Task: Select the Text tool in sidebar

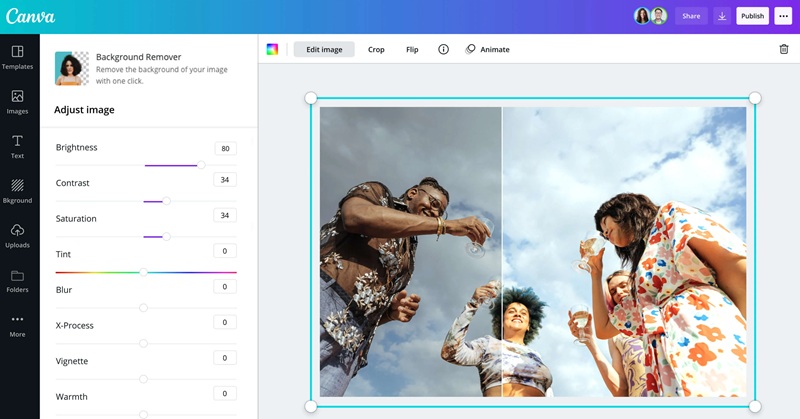Action: click(x=17, y=147)
